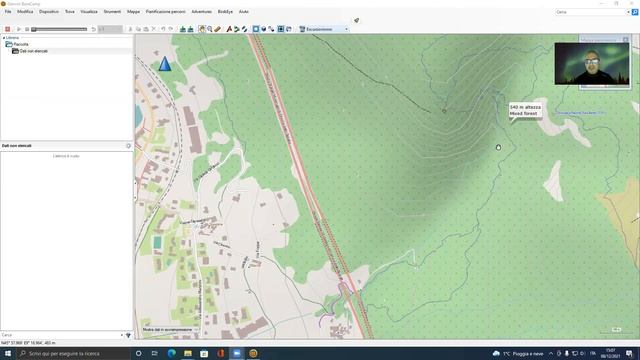Open the Mappe menu
The image size is (640, 360).
133,12
